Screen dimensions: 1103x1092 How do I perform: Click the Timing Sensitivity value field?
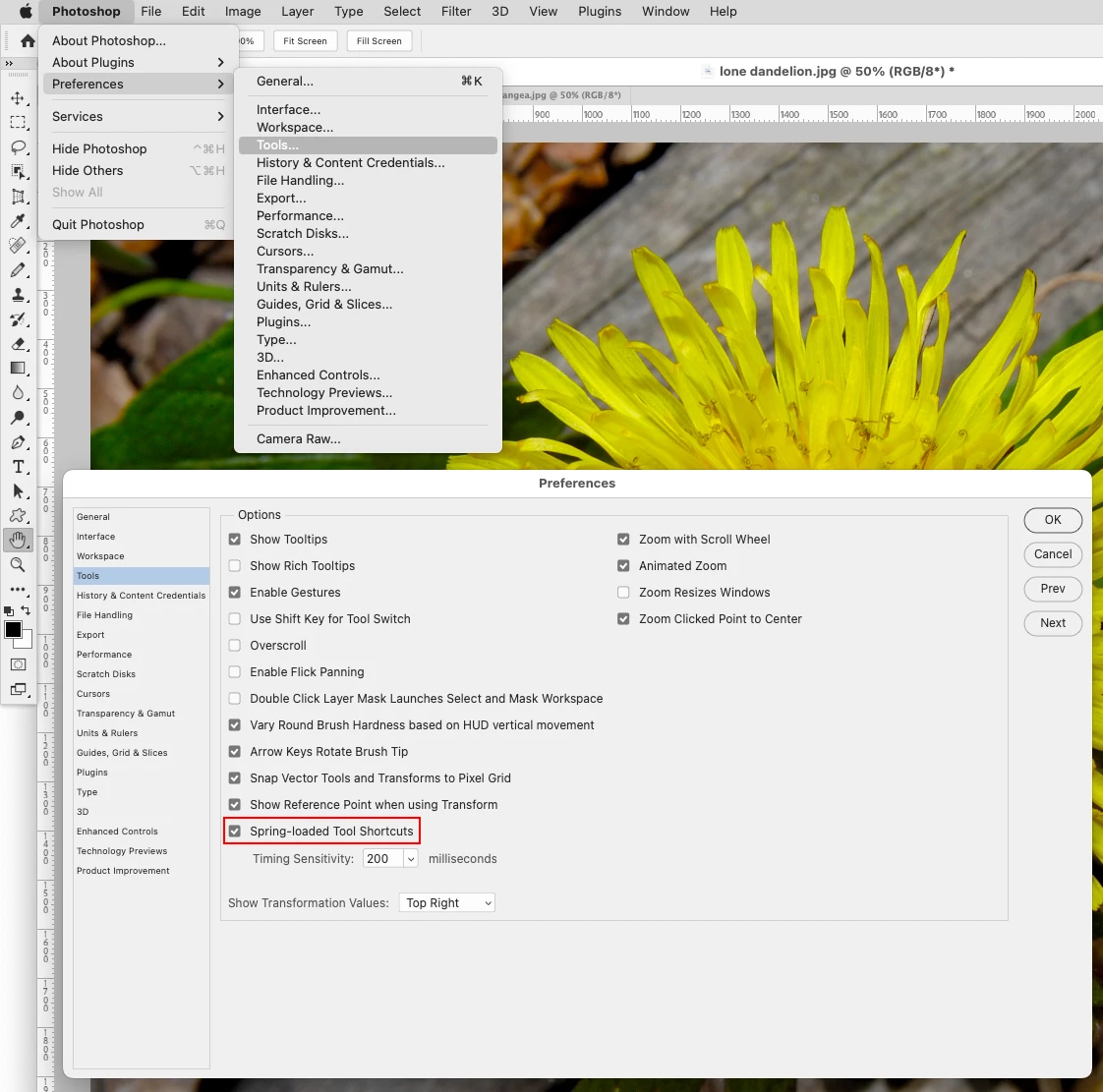point(382,858)
